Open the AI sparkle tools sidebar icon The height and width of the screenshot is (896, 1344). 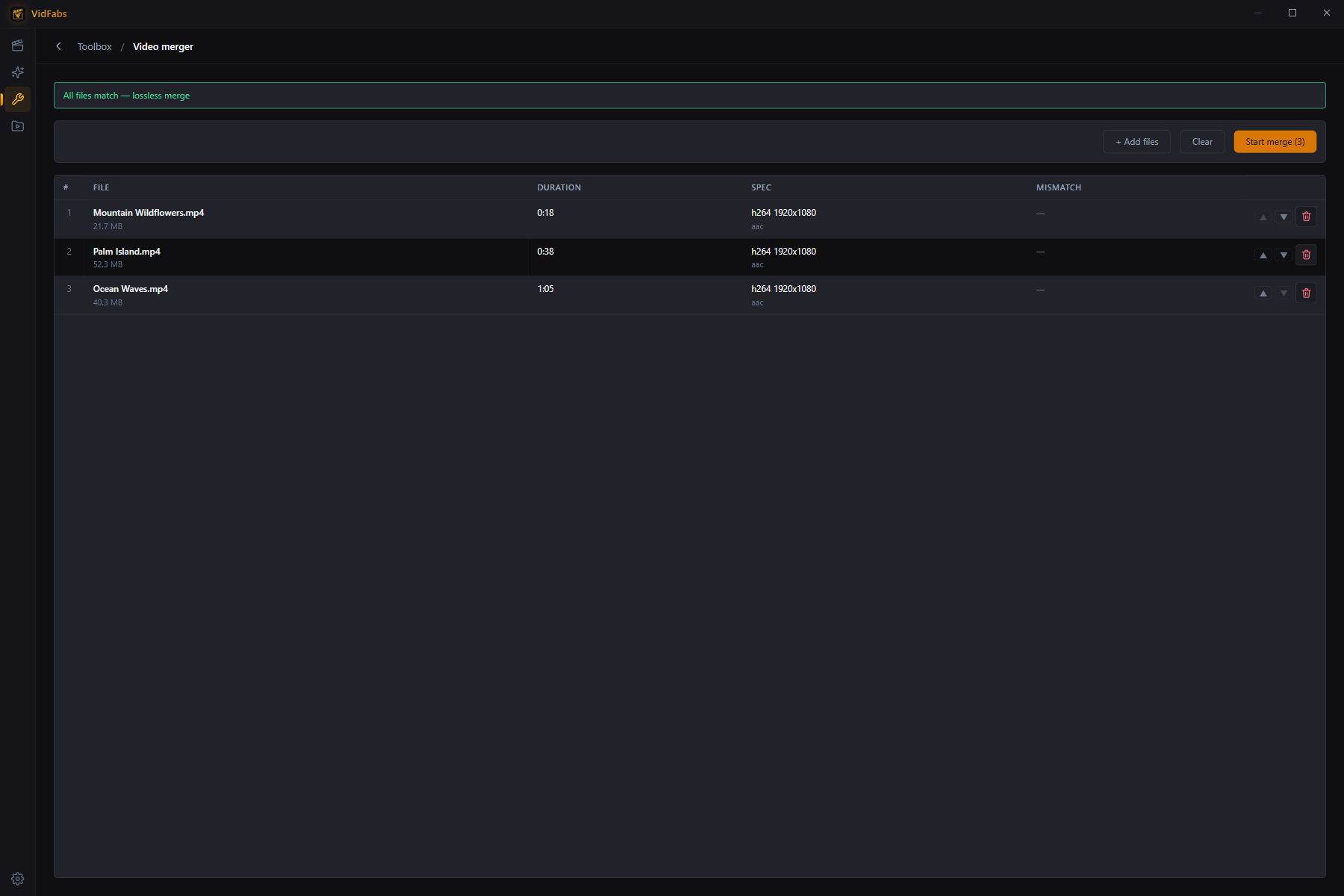(x=18, y=72)
